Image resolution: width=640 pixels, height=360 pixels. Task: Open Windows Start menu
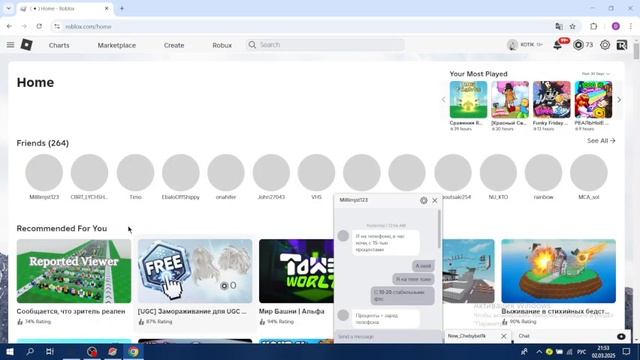(x=10, y=351)
